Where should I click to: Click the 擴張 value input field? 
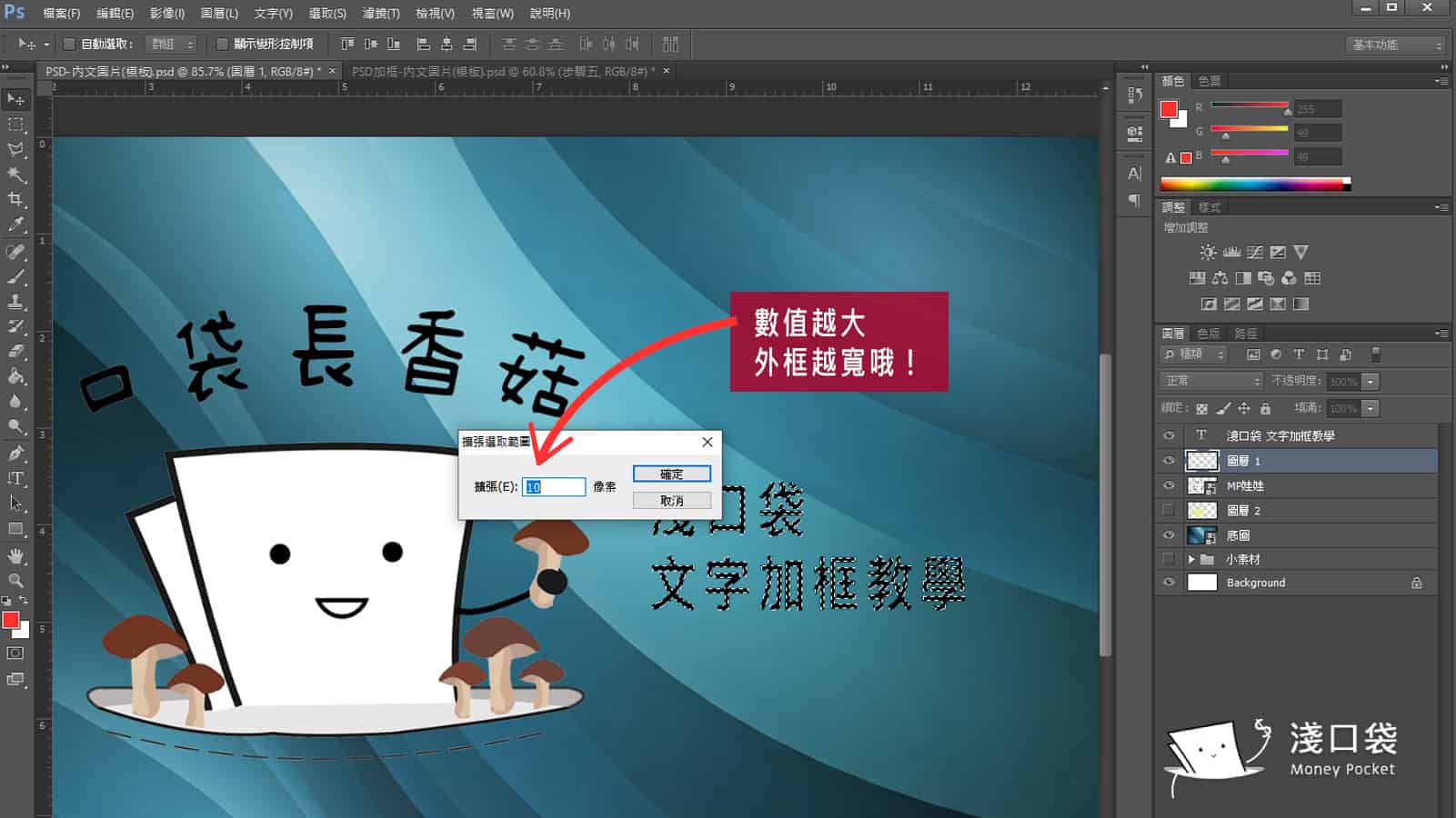pyautogui.click(x=554, y=487)
